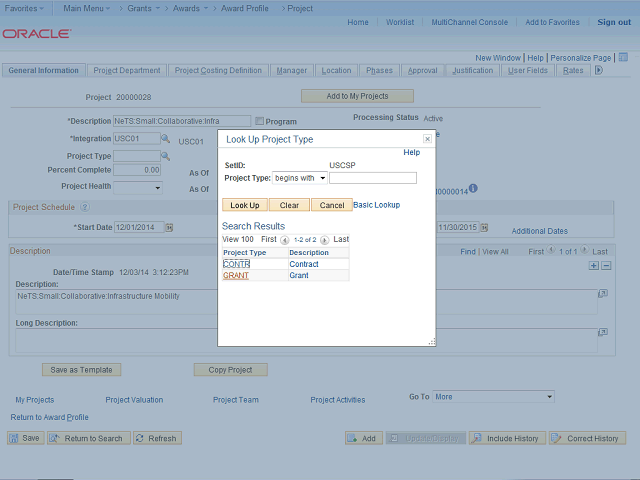
Task: Switch to Basic Lookup
Action: click(377, 204)
